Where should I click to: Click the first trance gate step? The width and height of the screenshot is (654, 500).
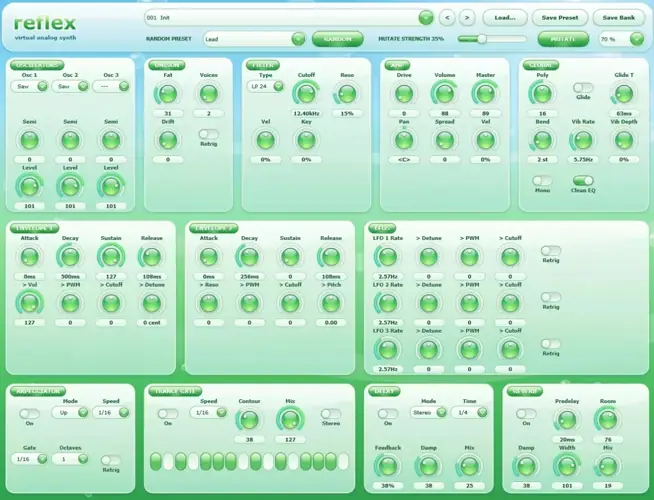[x=156, y=462]
